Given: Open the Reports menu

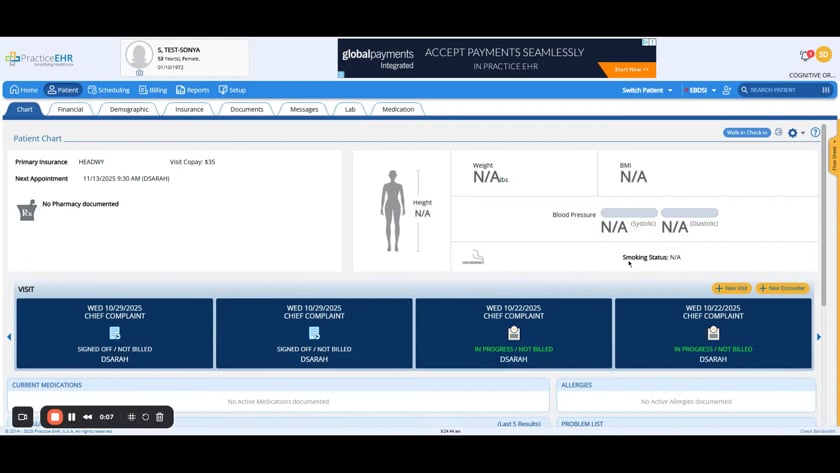Looking at the screenshot, I should pos(193,90).
